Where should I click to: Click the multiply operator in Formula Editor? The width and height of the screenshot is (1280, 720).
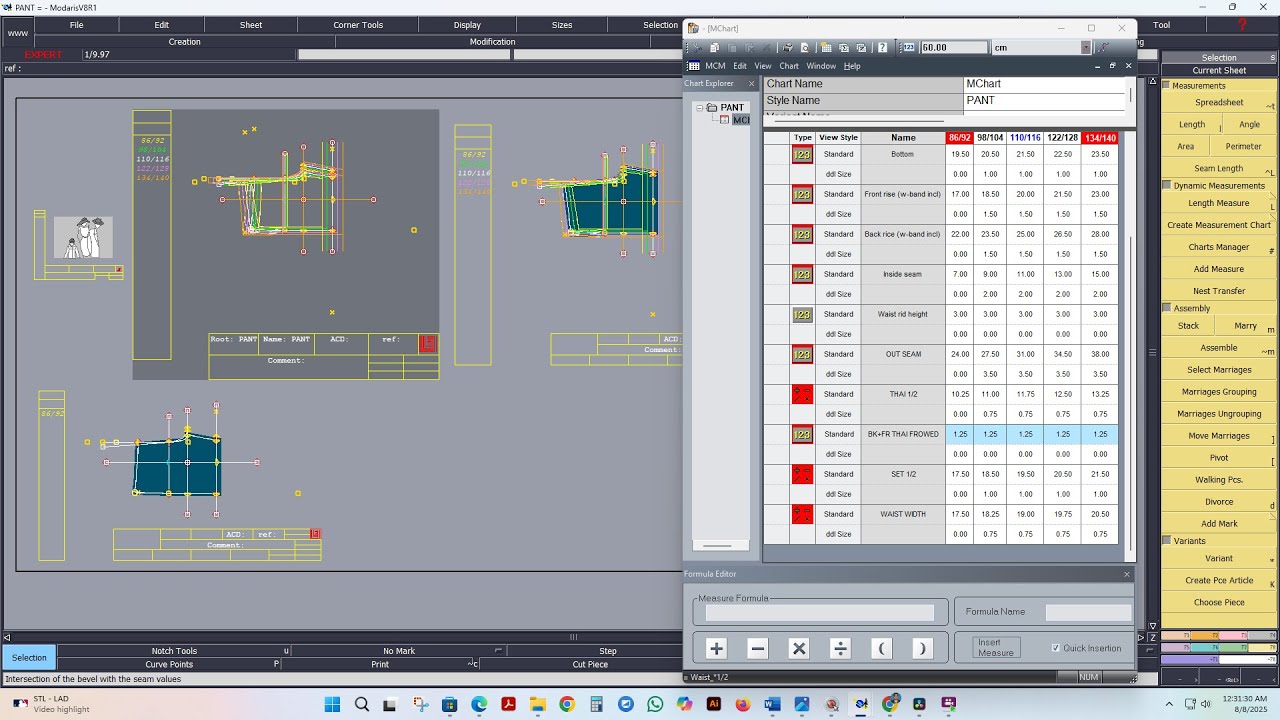pyautogui.click(x=799, y=648)
